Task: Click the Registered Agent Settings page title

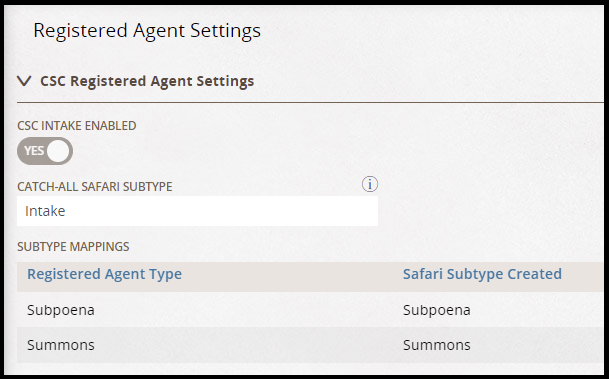Action: [x=147, y=31]
